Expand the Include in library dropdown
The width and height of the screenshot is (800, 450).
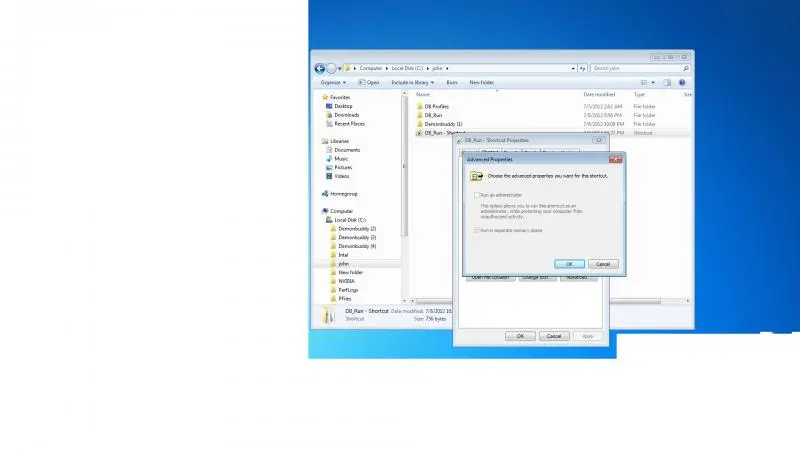pos(413,82)
